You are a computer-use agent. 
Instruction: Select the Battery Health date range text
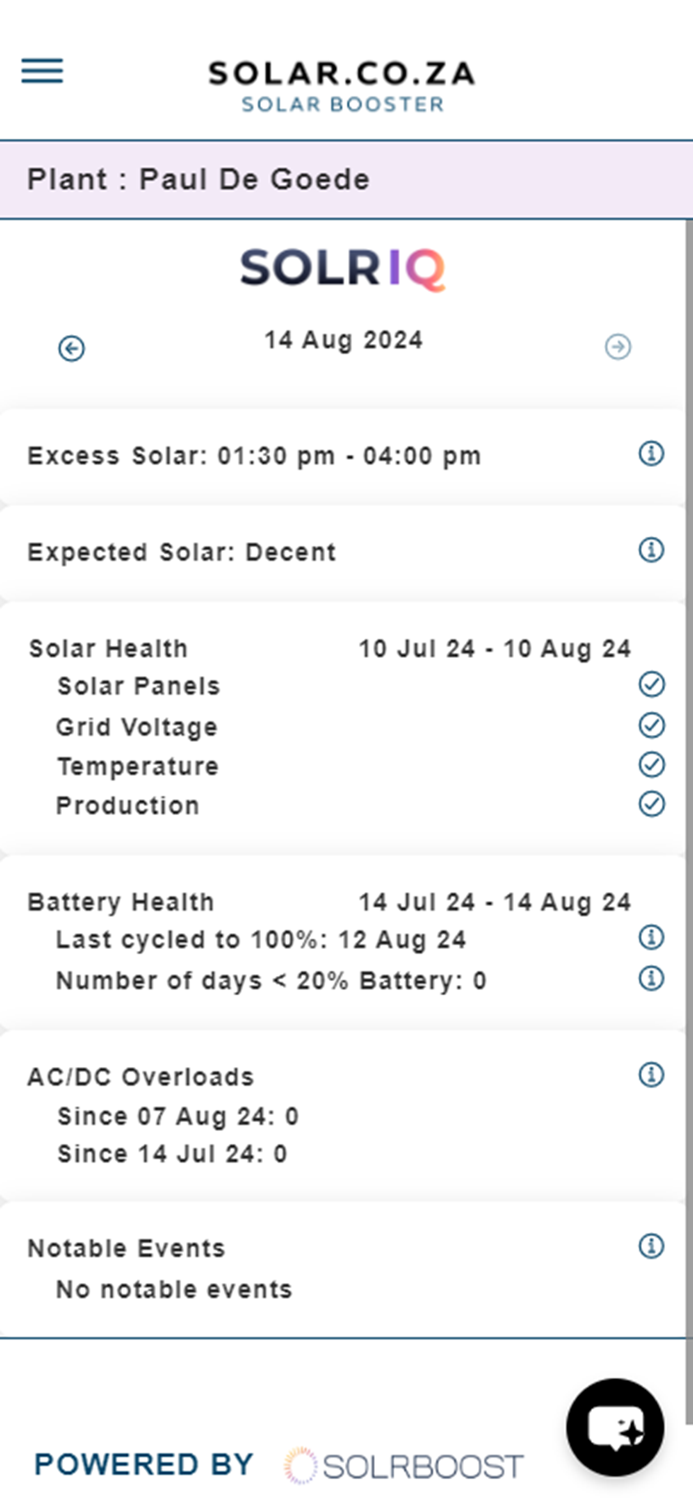pyautogui.click(x=494, y=901)
